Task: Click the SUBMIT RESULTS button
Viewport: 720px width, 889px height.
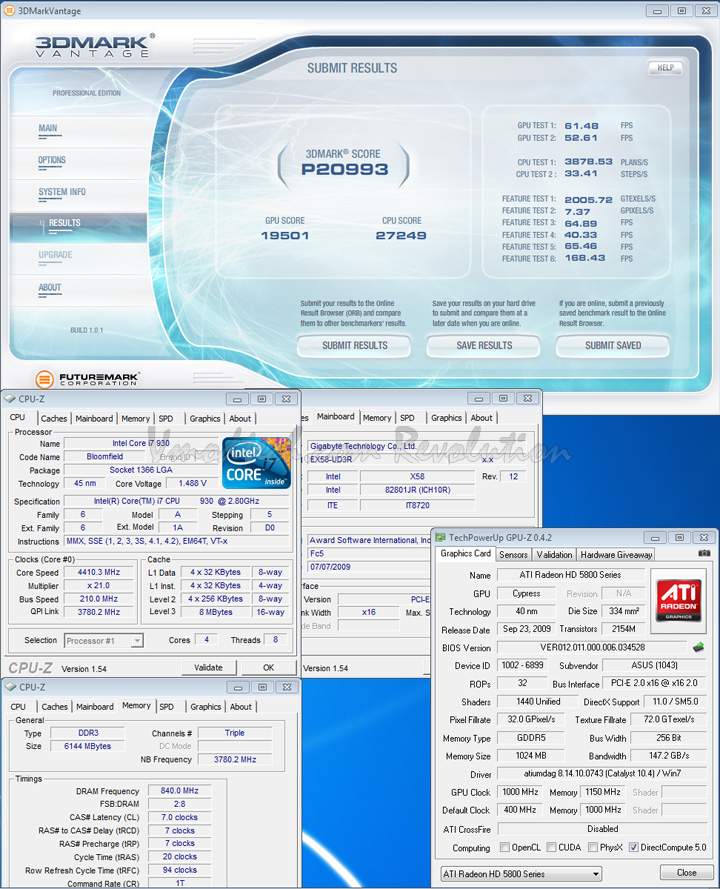Action: (x=354, y=346)
